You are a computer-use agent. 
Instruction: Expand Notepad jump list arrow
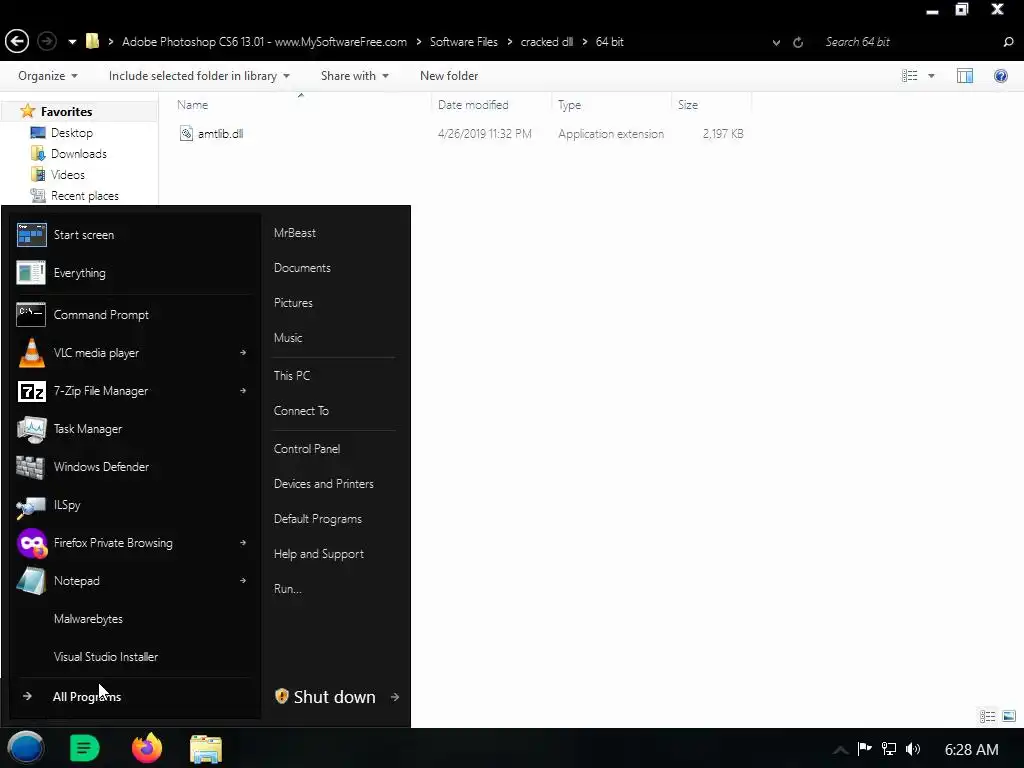tap(243, 581)
